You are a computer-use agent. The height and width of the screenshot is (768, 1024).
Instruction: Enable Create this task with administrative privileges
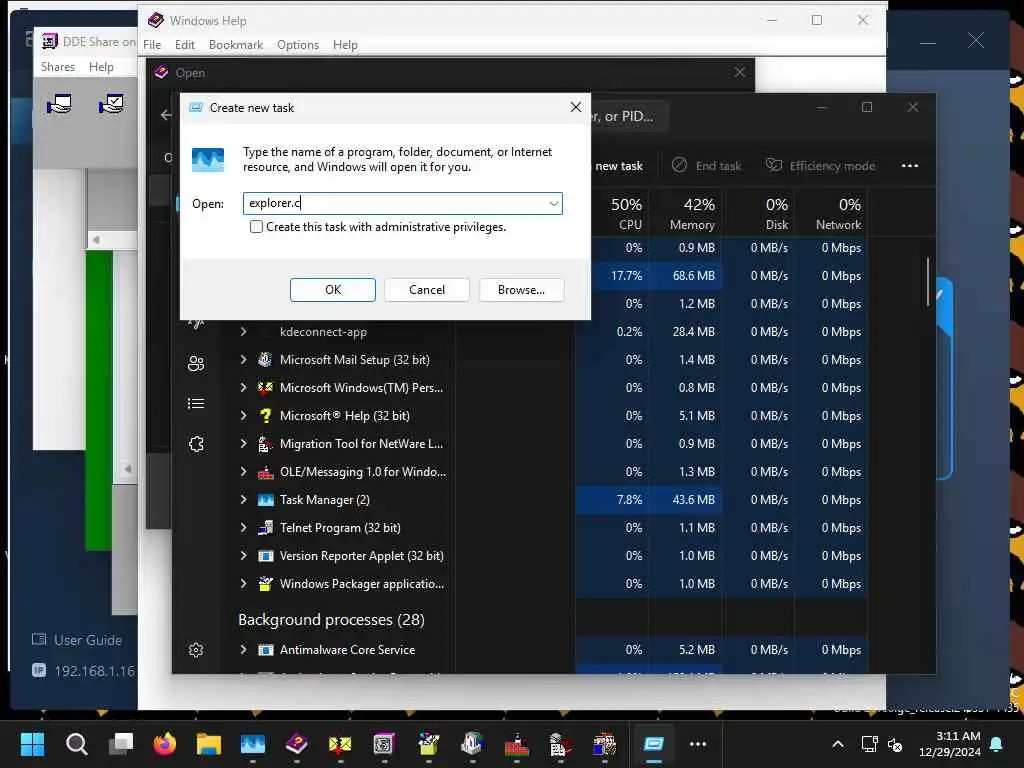pyautogui.click(x=256, y=227)
